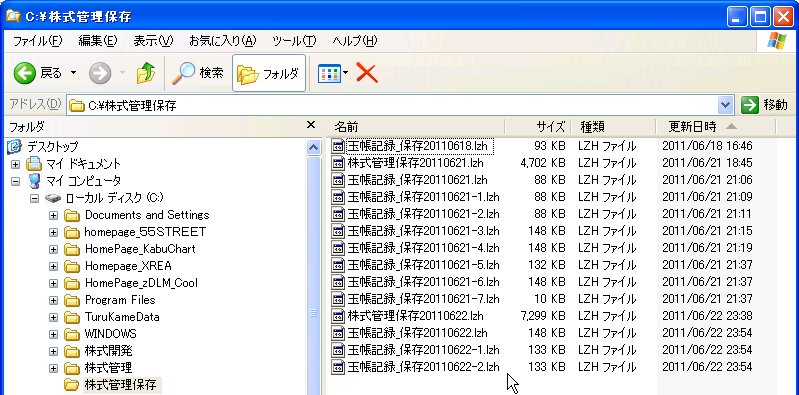Select the 株式管理保存 folder icon in tree
Screen dimensions: 799x395
point(72,385)
